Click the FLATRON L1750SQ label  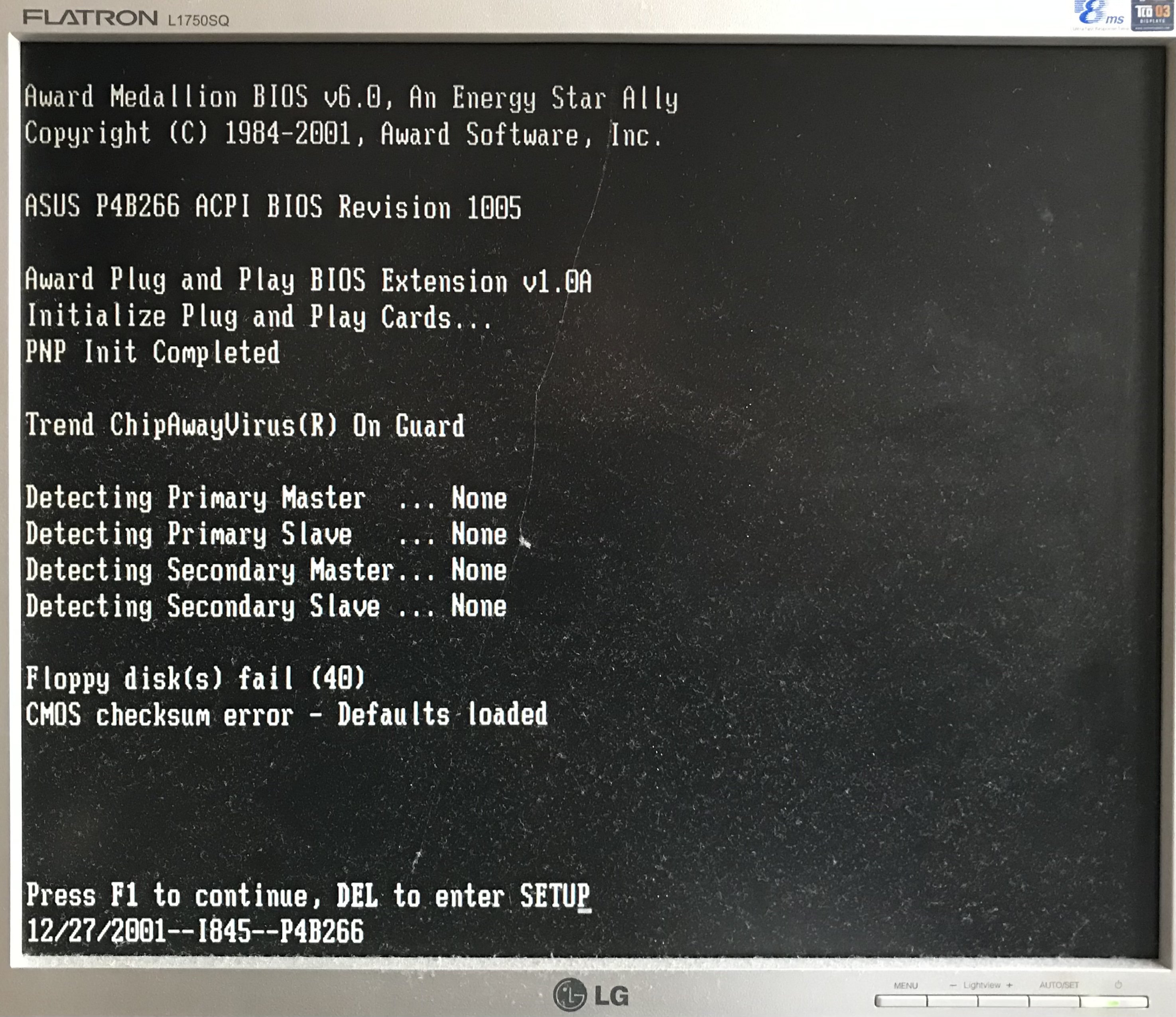pos(126,19)
